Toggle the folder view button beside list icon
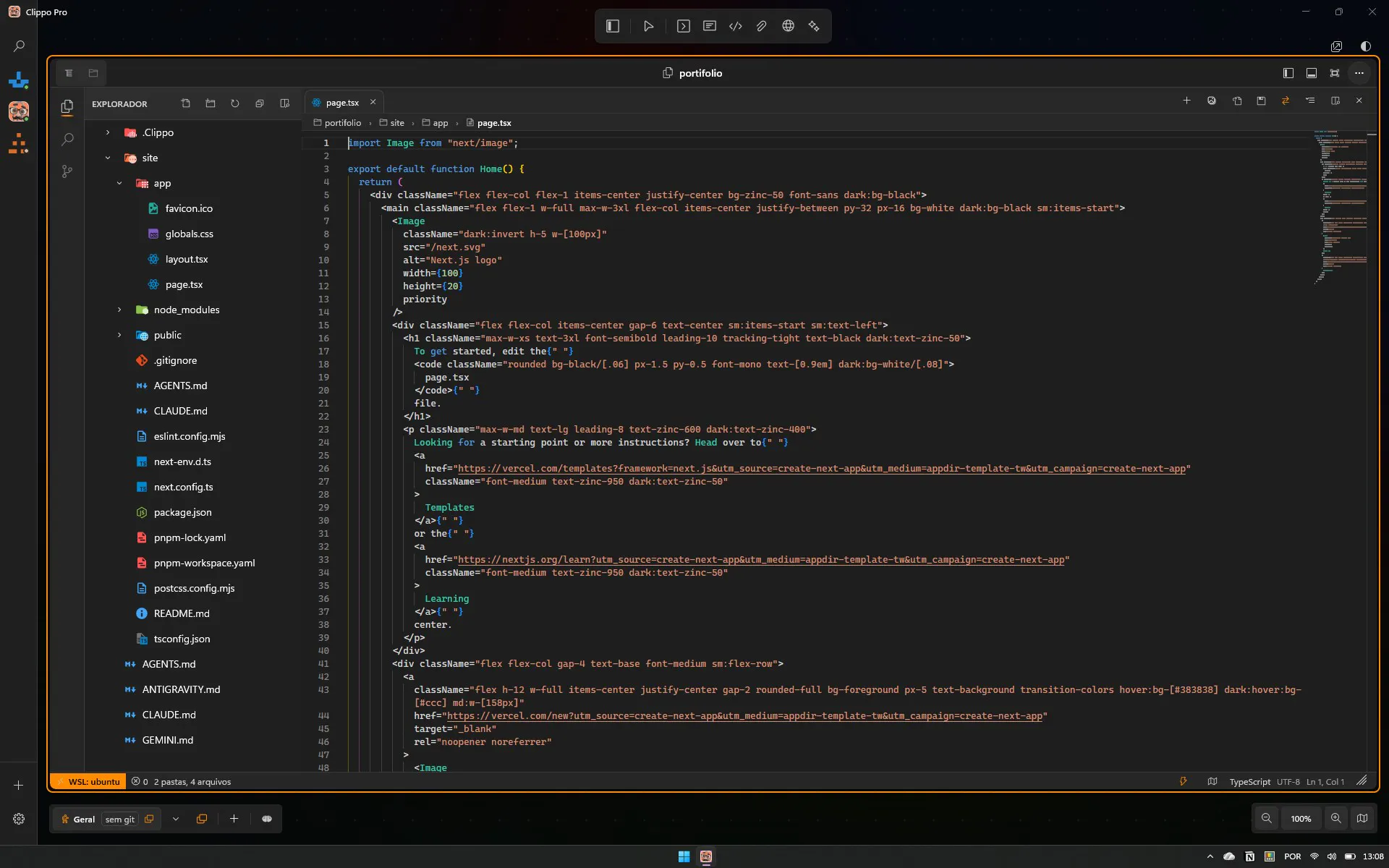Image resolution: width=1389 pixels, height=868 pixels. 93,73
